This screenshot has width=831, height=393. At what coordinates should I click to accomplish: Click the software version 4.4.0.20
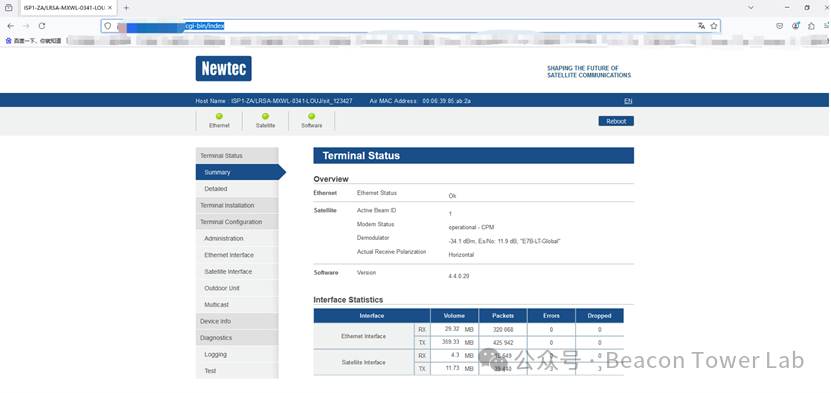(x=459, y=276)
